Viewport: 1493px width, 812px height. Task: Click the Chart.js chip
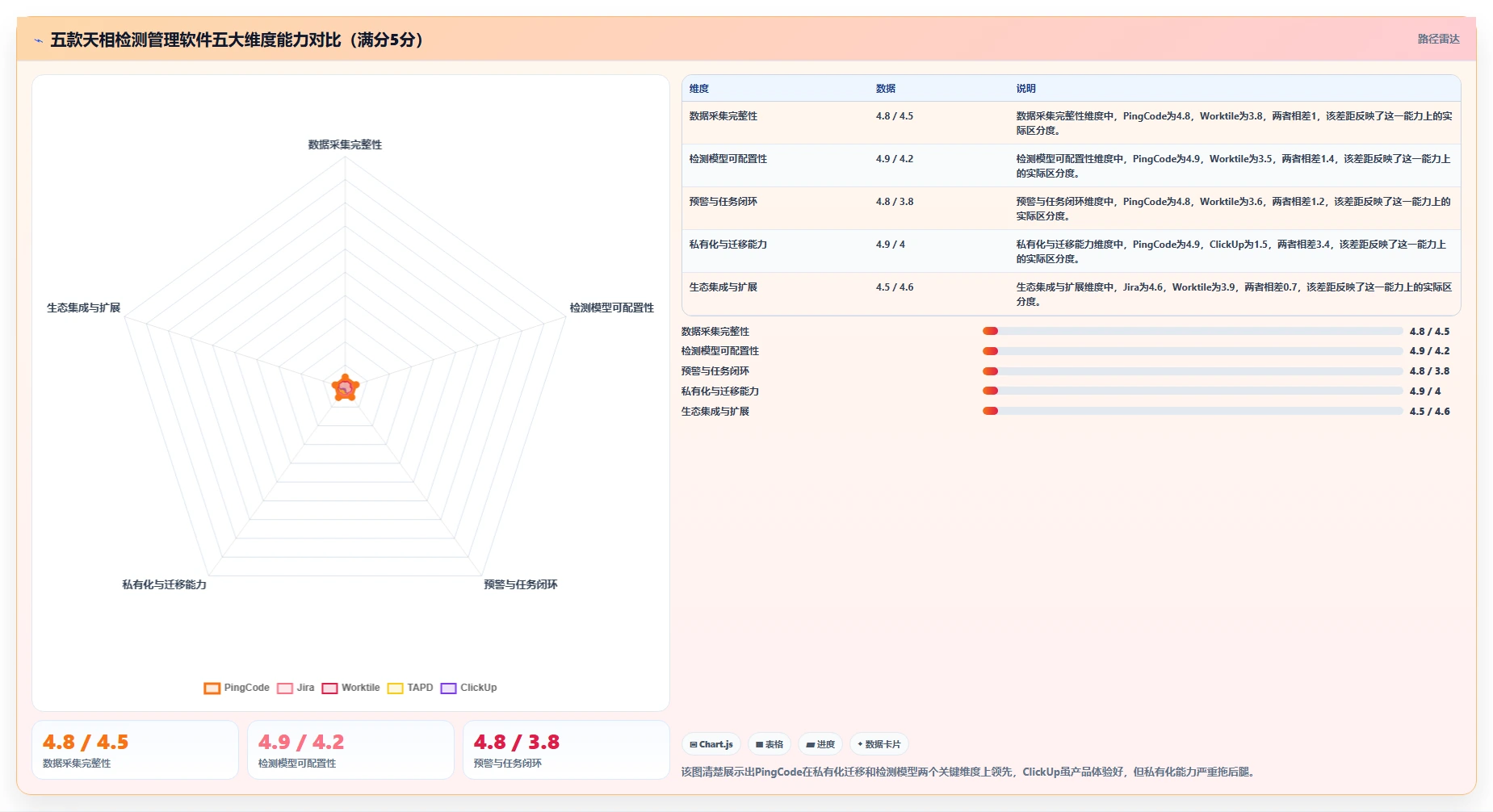coord(711,744)
